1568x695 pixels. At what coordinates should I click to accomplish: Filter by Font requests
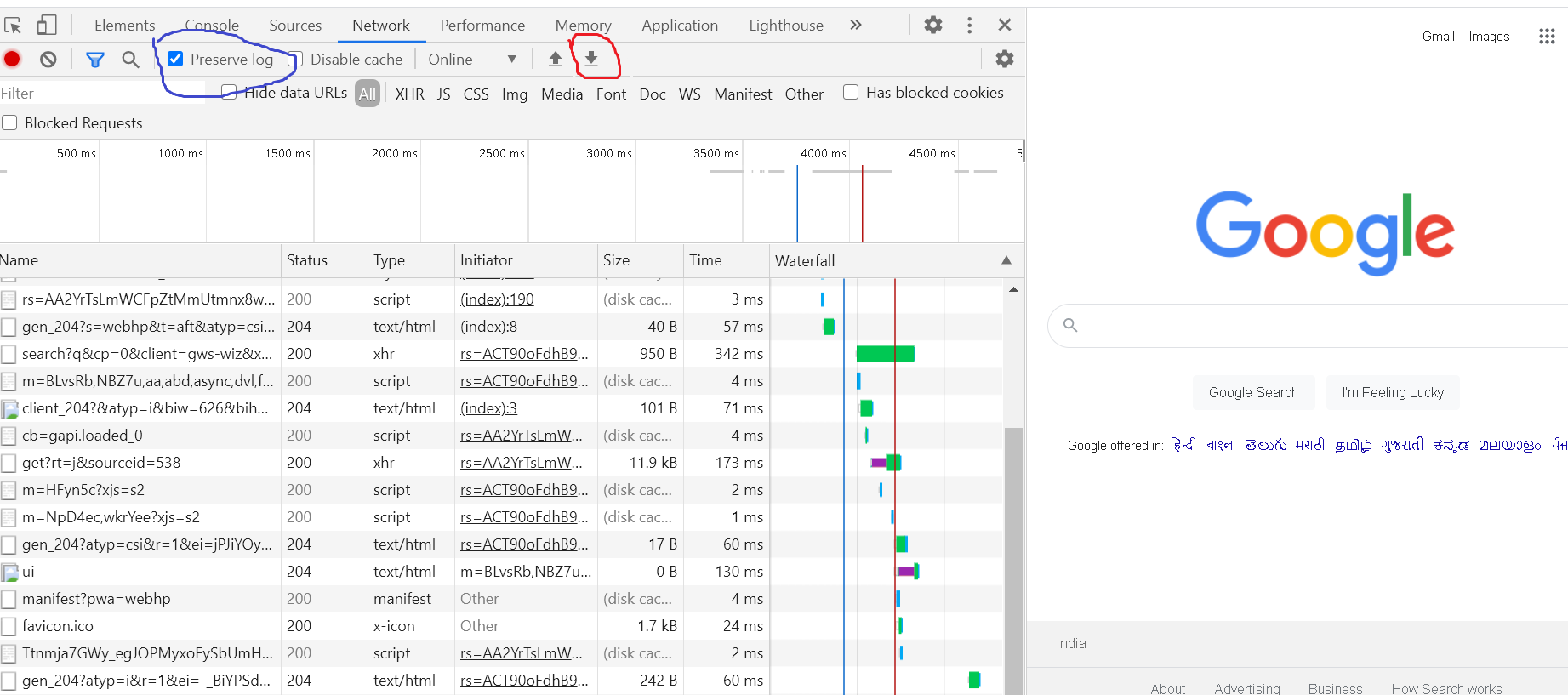coord(611,94)
